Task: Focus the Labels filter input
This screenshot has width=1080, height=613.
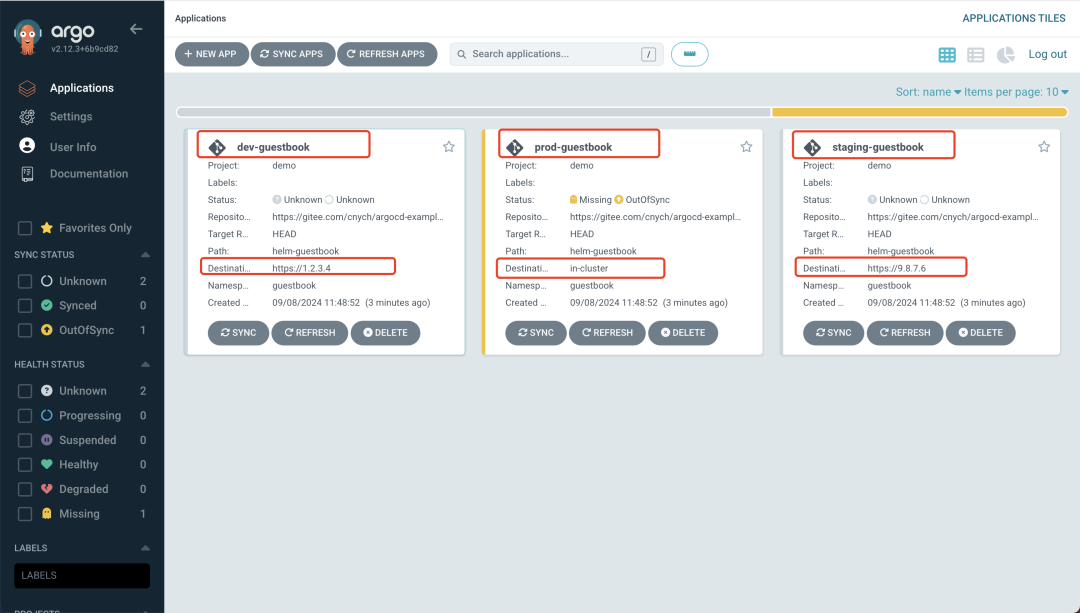Action: pos(82,576)
